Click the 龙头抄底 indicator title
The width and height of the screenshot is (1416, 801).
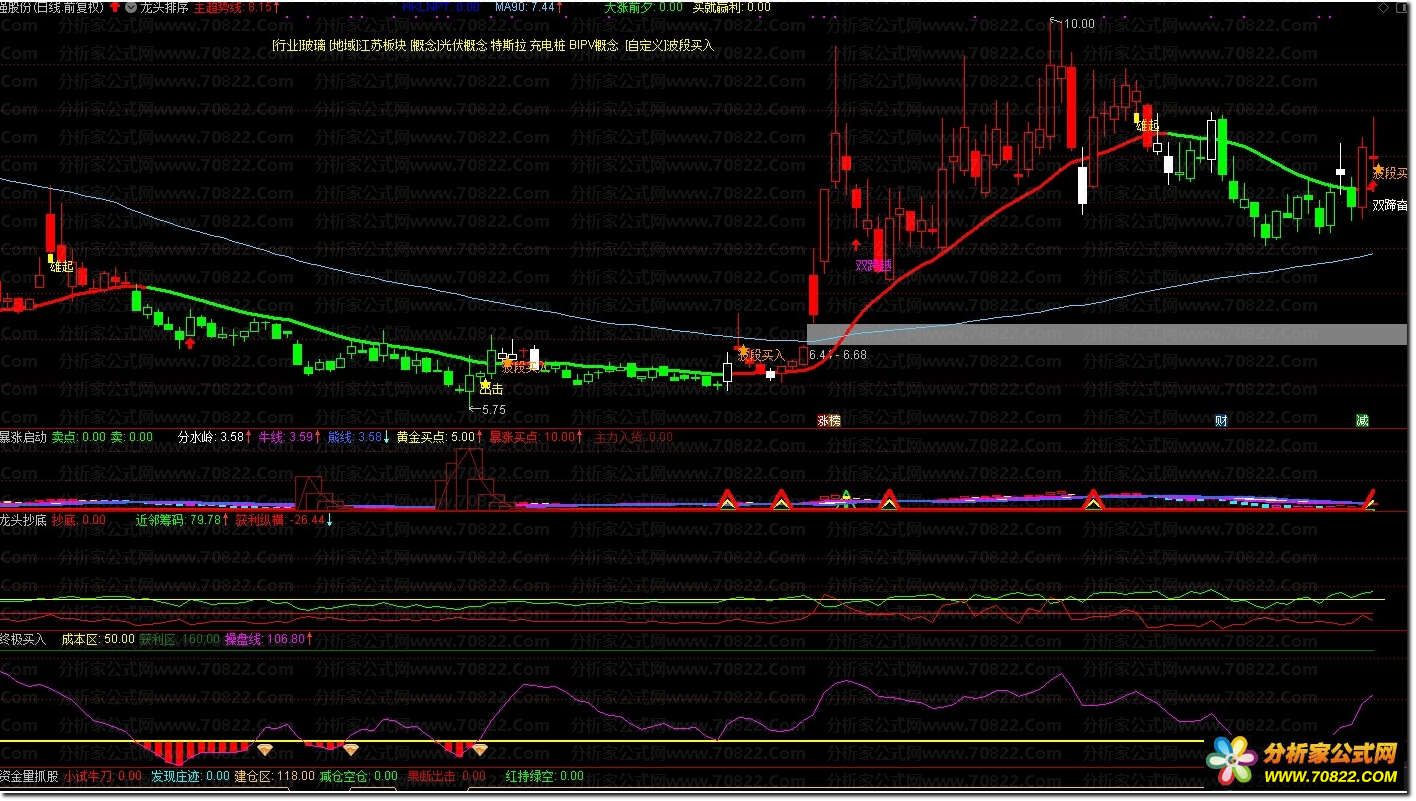23,520
